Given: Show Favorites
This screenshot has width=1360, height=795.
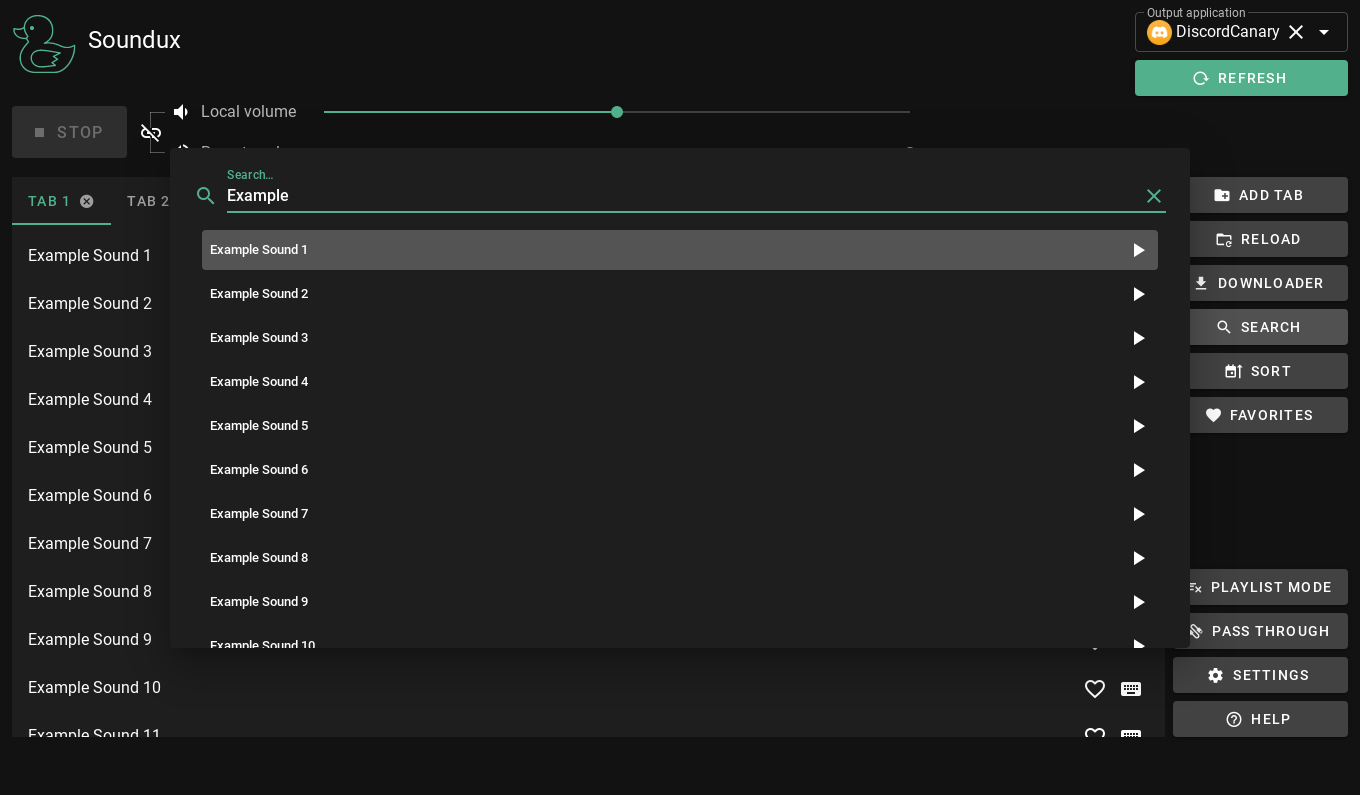Looking at the screenshot, I should tap(1268, 415).
